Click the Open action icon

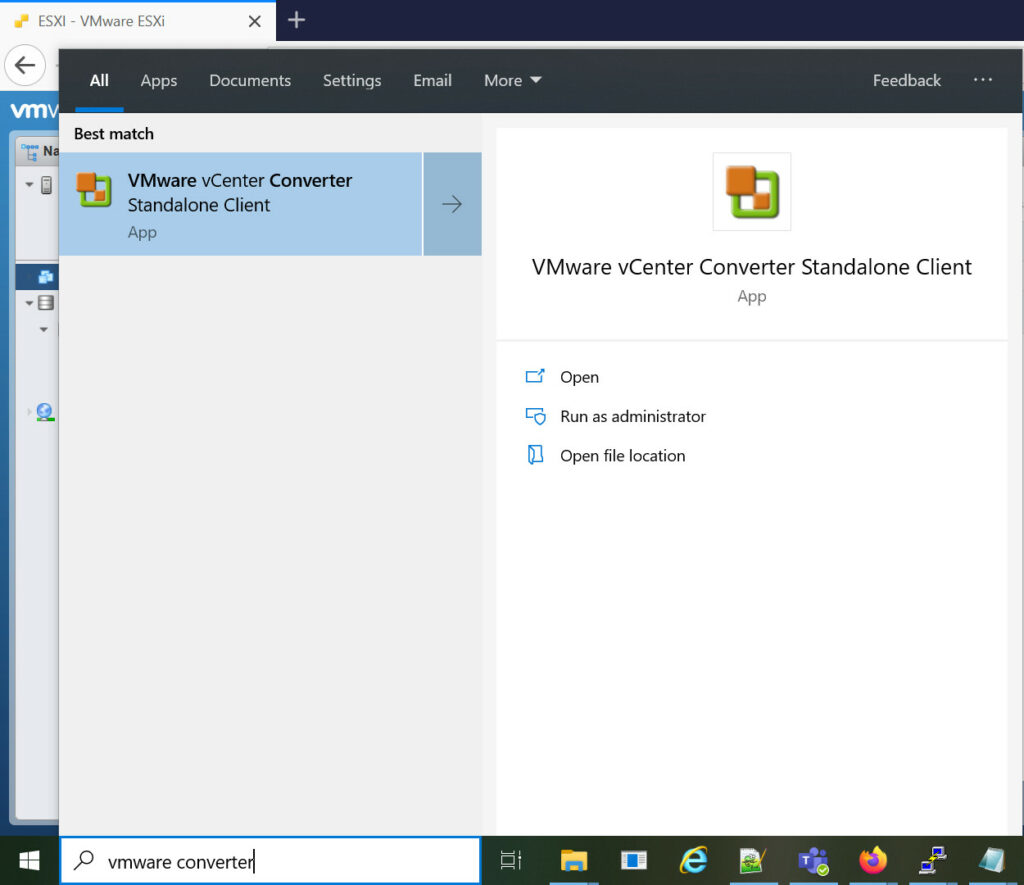tap(535, 376)
